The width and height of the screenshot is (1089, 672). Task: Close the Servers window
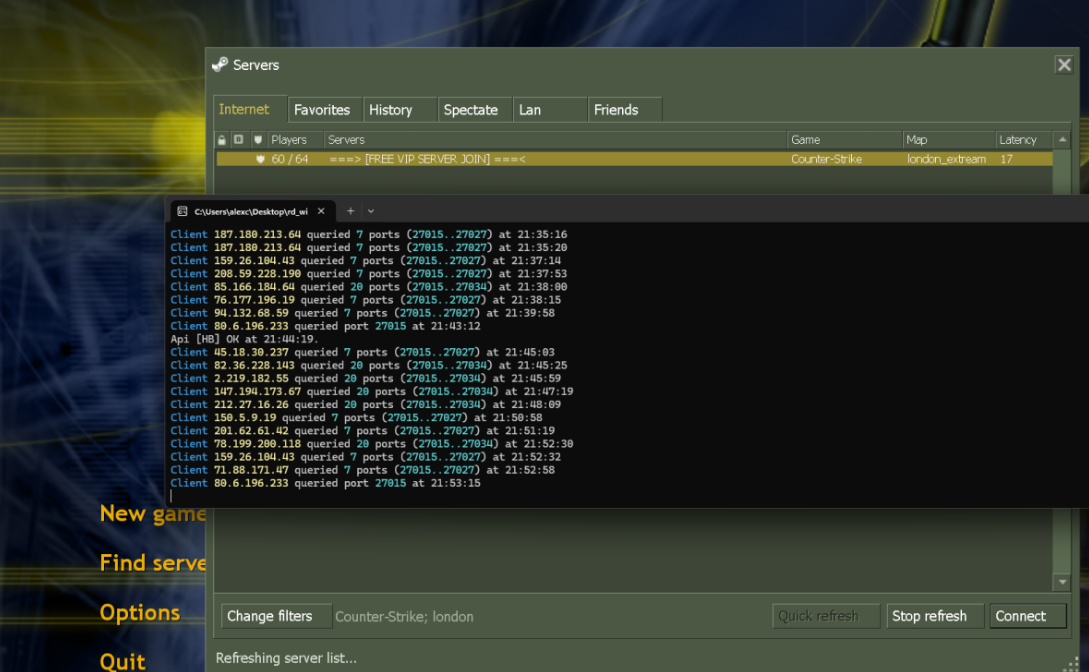(1064, 65)
